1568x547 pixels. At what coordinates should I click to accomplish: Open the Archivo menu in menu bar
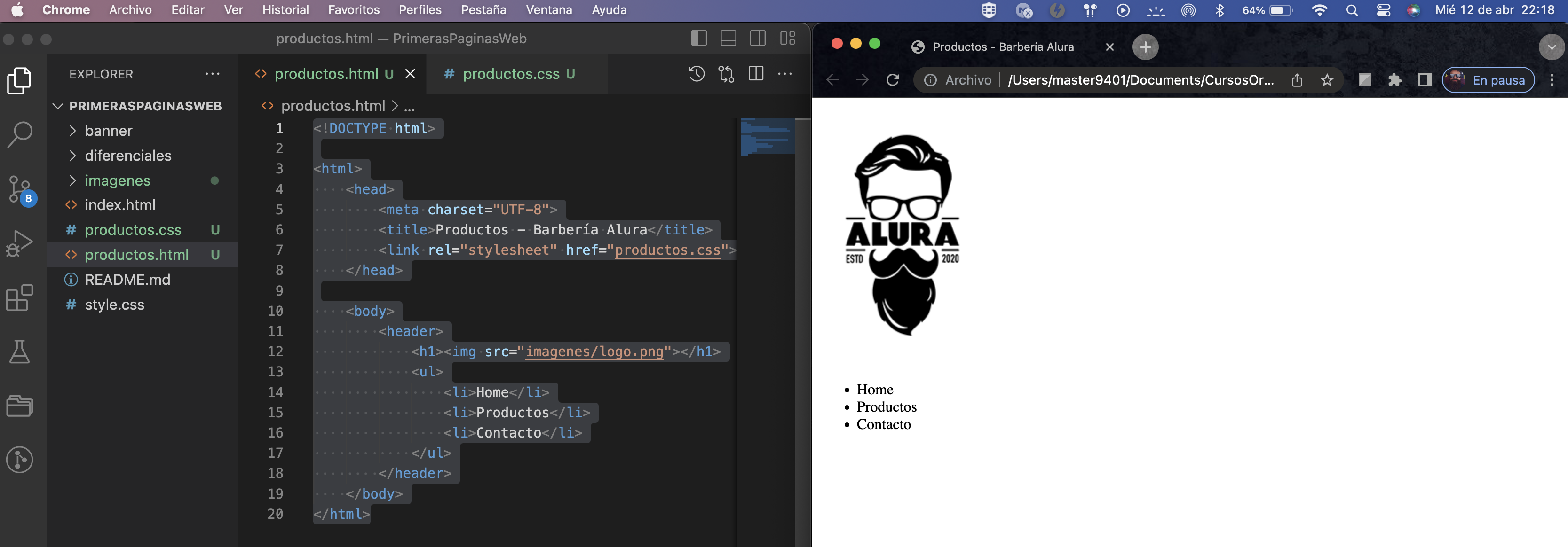(130, 10)
